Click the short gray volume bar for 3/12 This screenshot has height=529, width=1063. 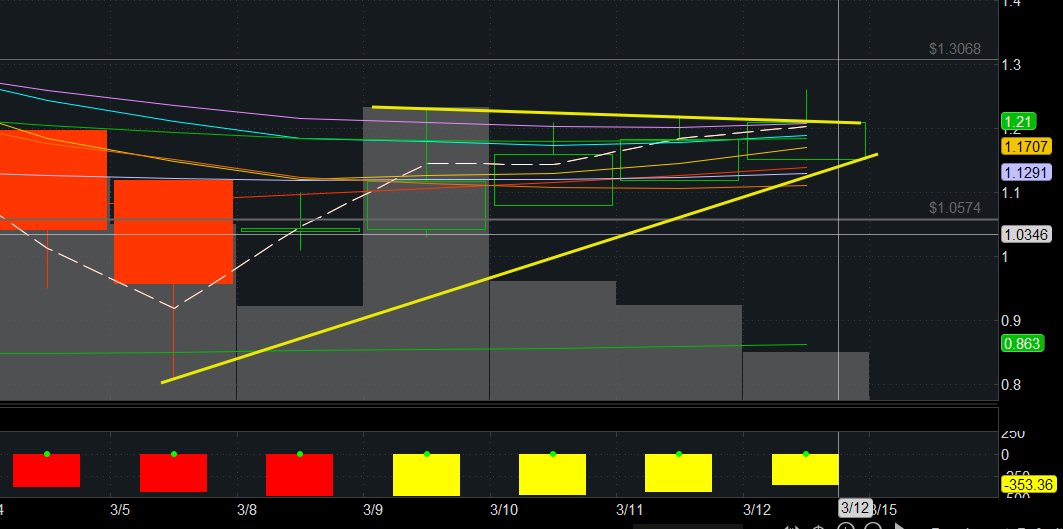tap(806, 376)
